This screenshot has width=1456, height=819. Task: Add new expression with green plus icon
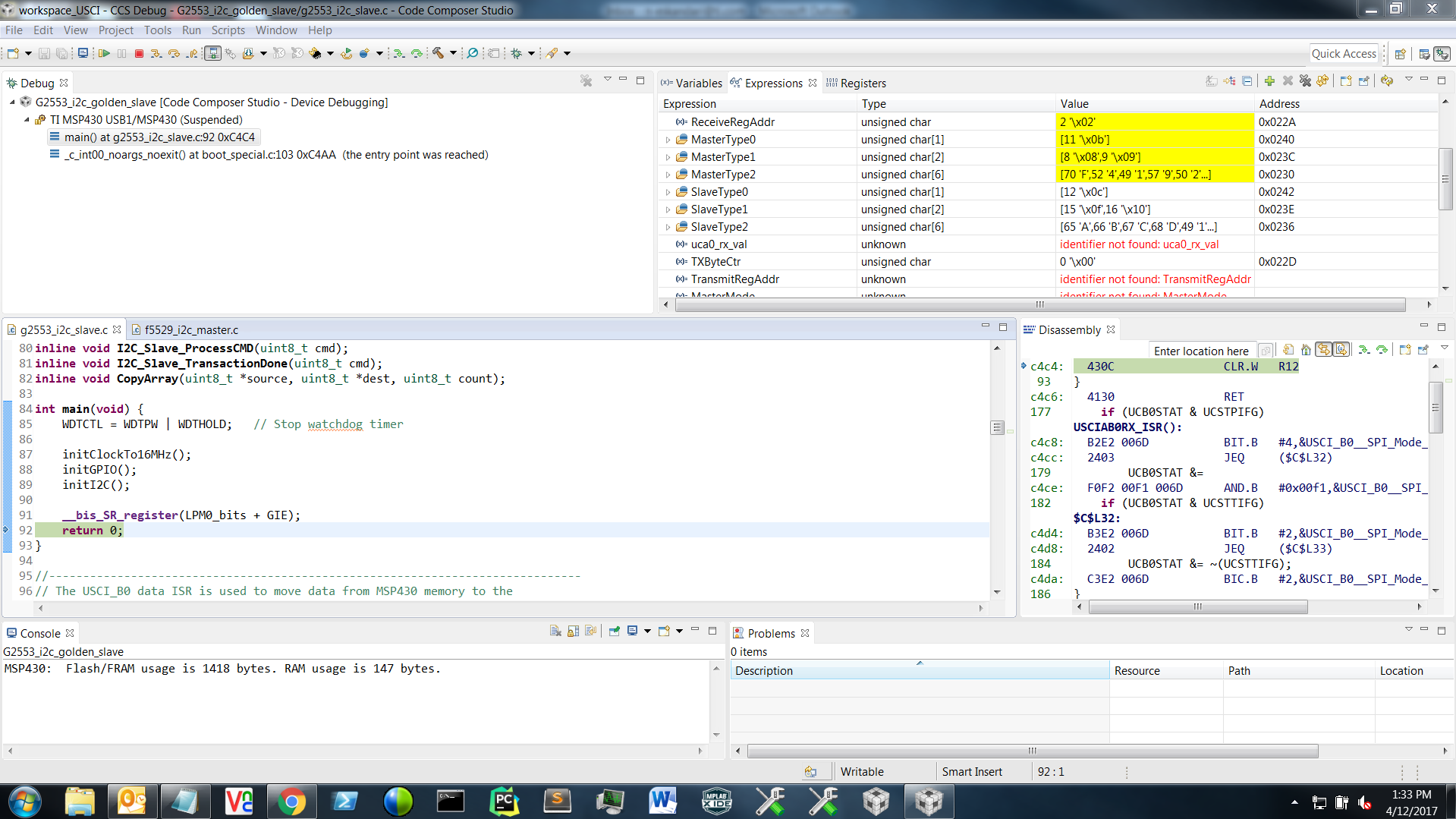pos(1269,81)
